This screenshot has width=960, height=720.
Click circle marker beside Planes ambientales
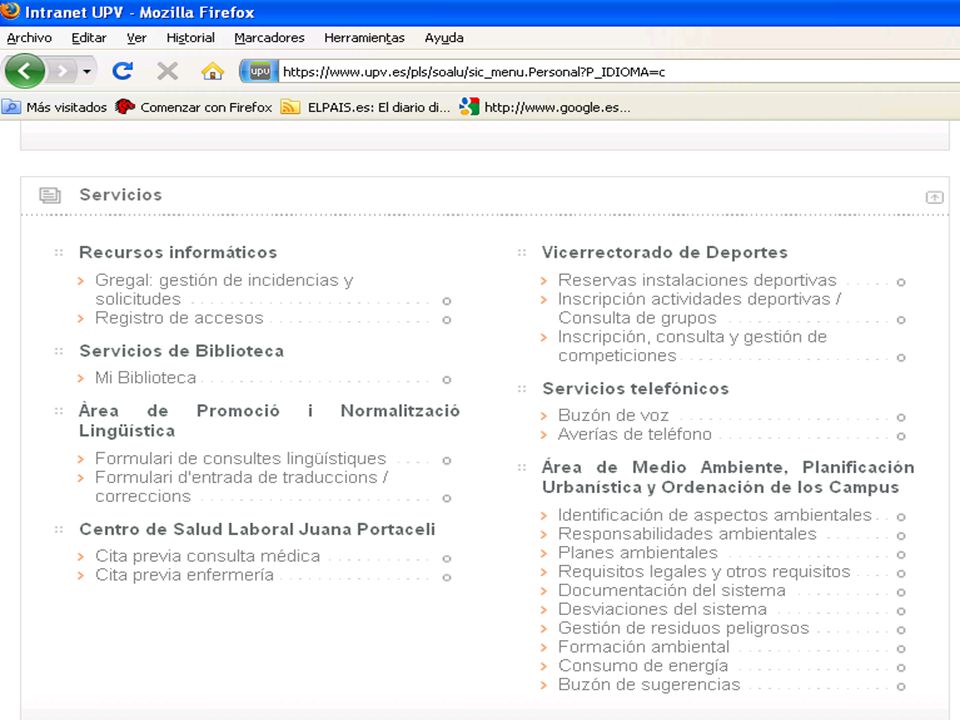(901, 555)
